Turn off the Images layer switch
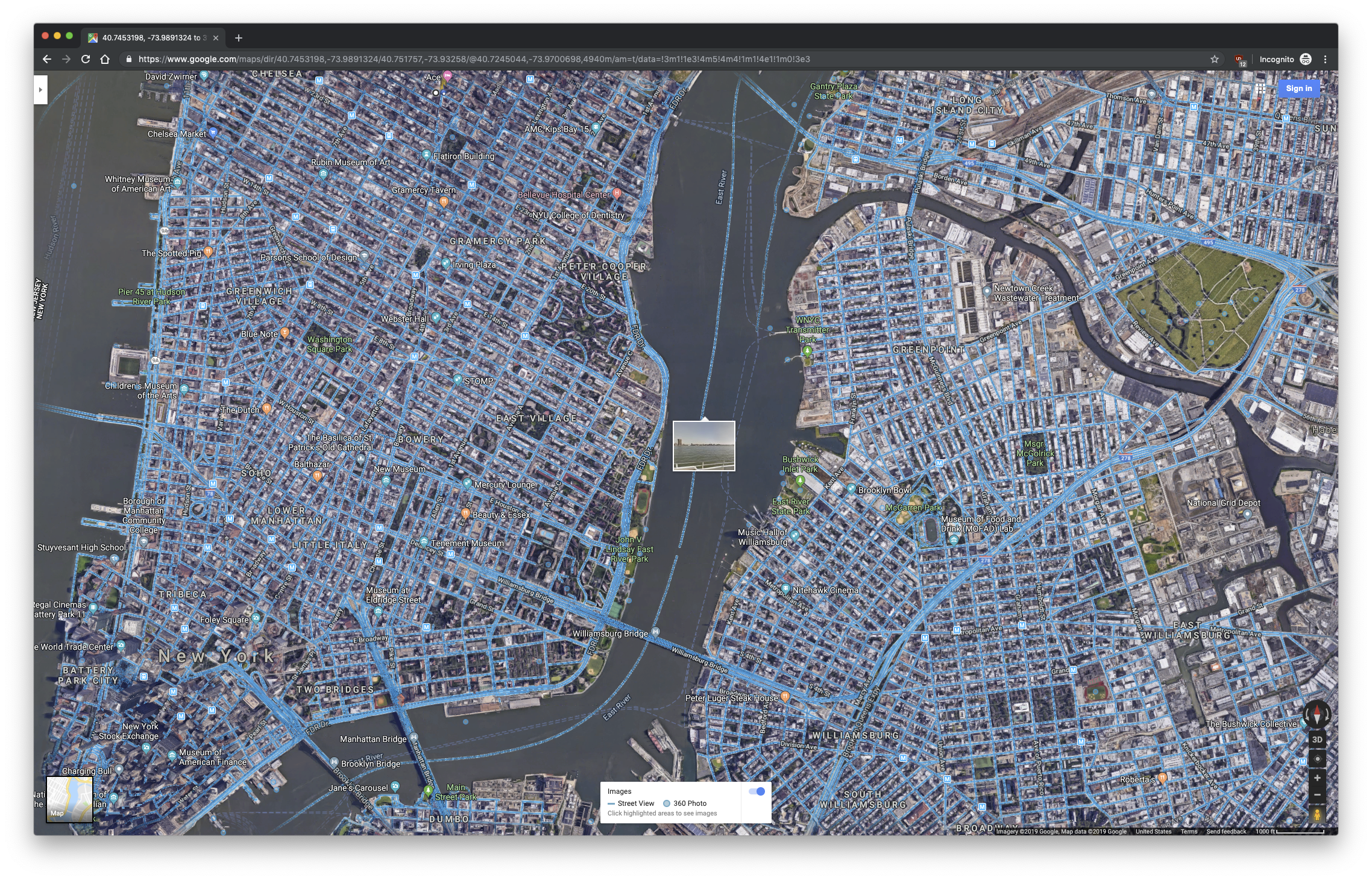The image size is (1372, 880). (757, 791)
